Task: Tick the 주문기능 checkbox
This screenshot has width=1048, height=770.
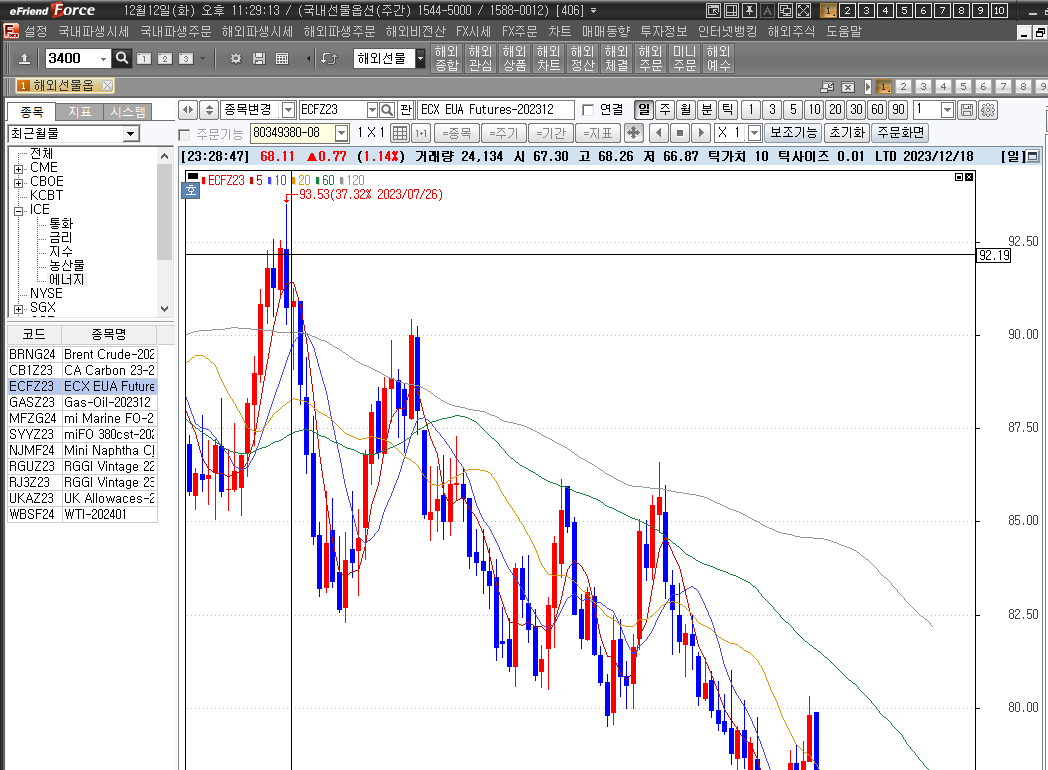Action: (184, 134)
